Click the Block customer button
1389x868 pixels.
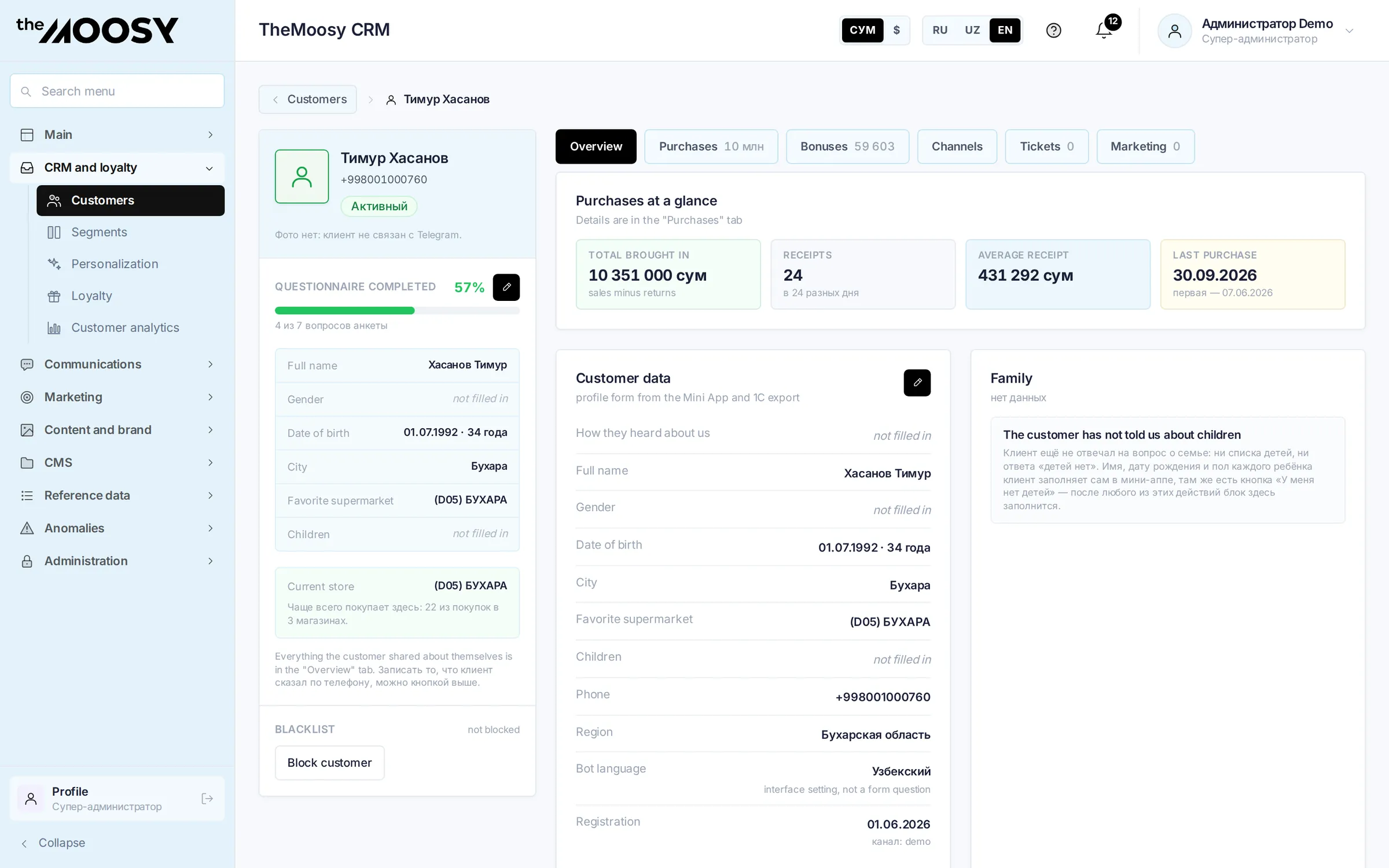pyautogui.click(x=329, y=763)
